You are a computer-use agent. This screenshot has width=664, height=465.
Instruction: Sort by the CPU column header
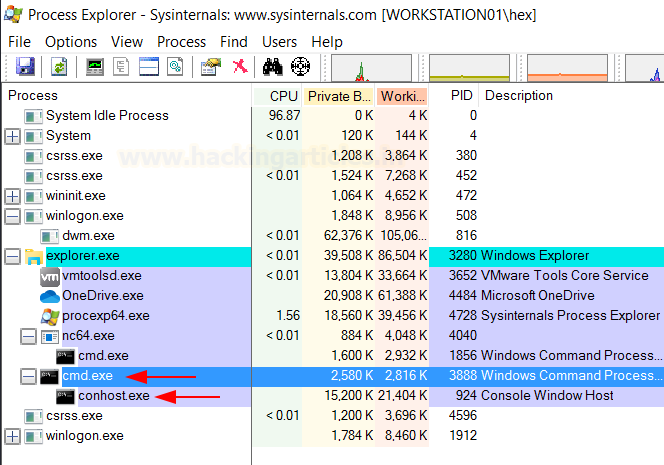click(x=277, y=96)
